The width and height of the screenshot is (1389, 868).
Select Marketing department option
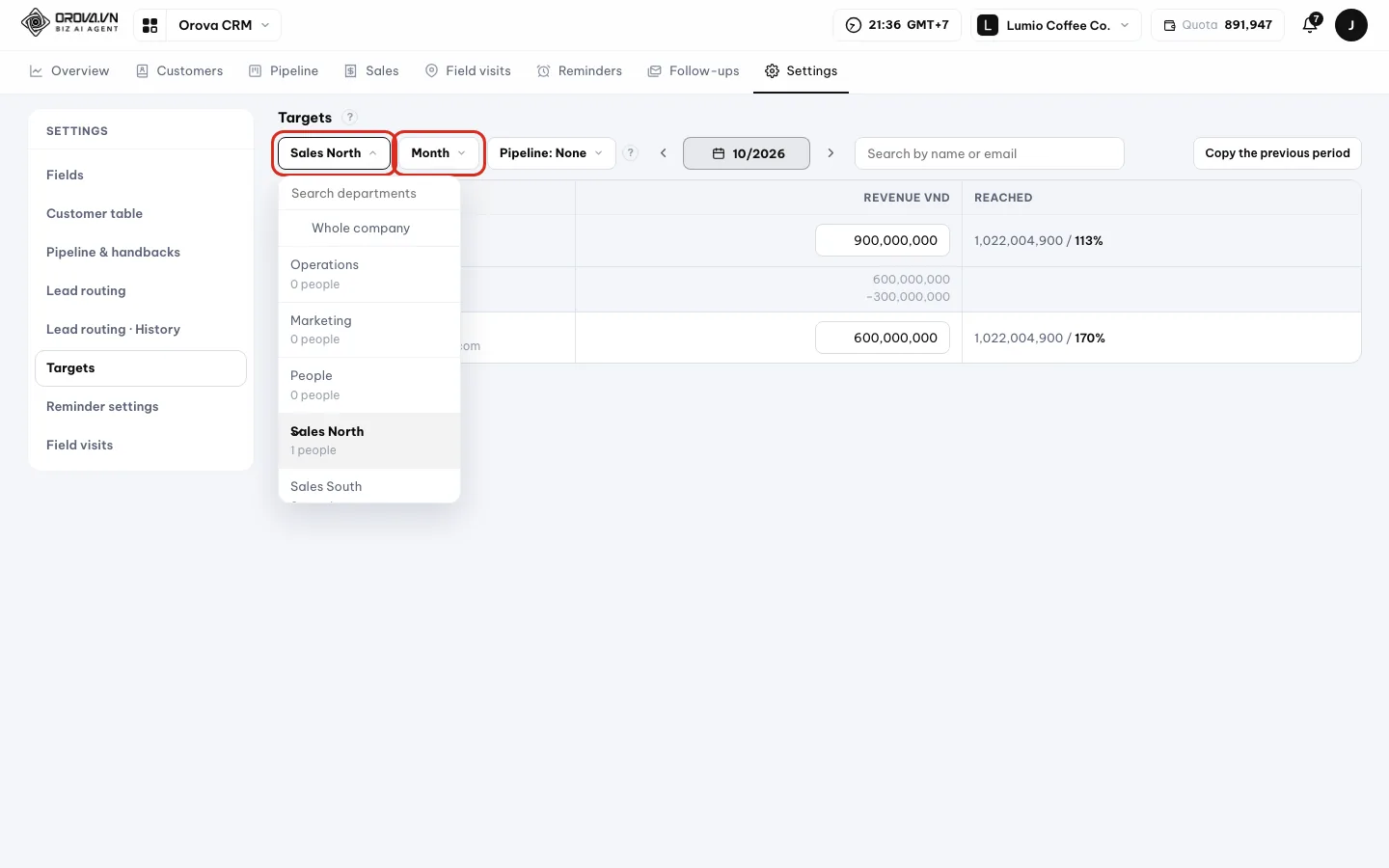(x=369, y=330)
